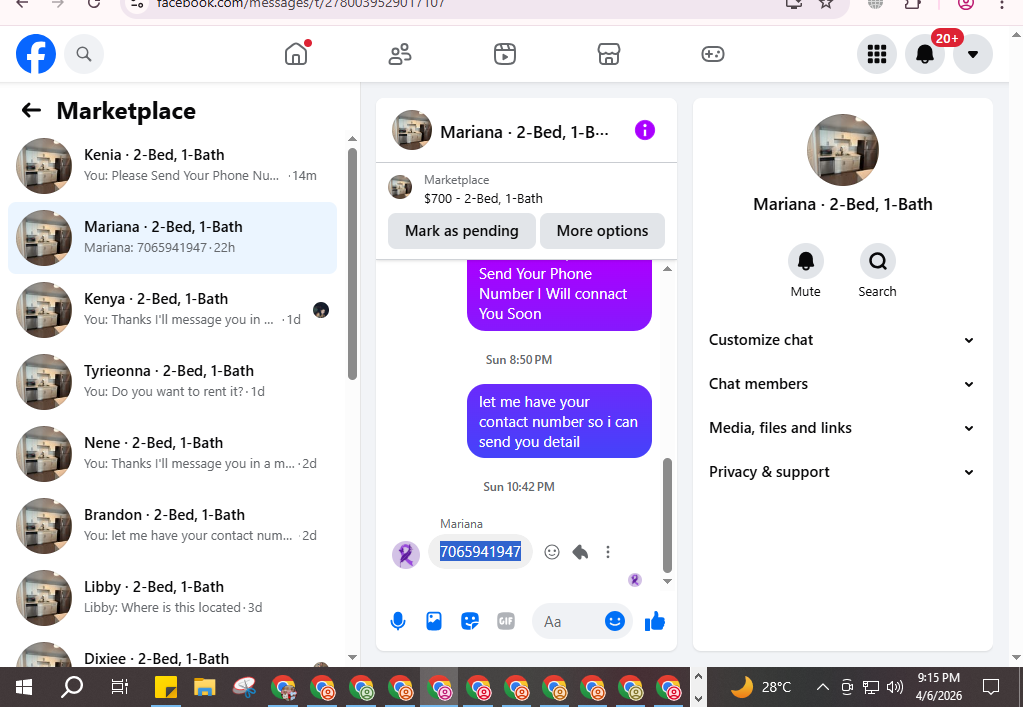This screenshot has height=707, width=1023.
Task: Click 'let me have your contact number' message
Action: pyautogui.click(x=559, y=421)
